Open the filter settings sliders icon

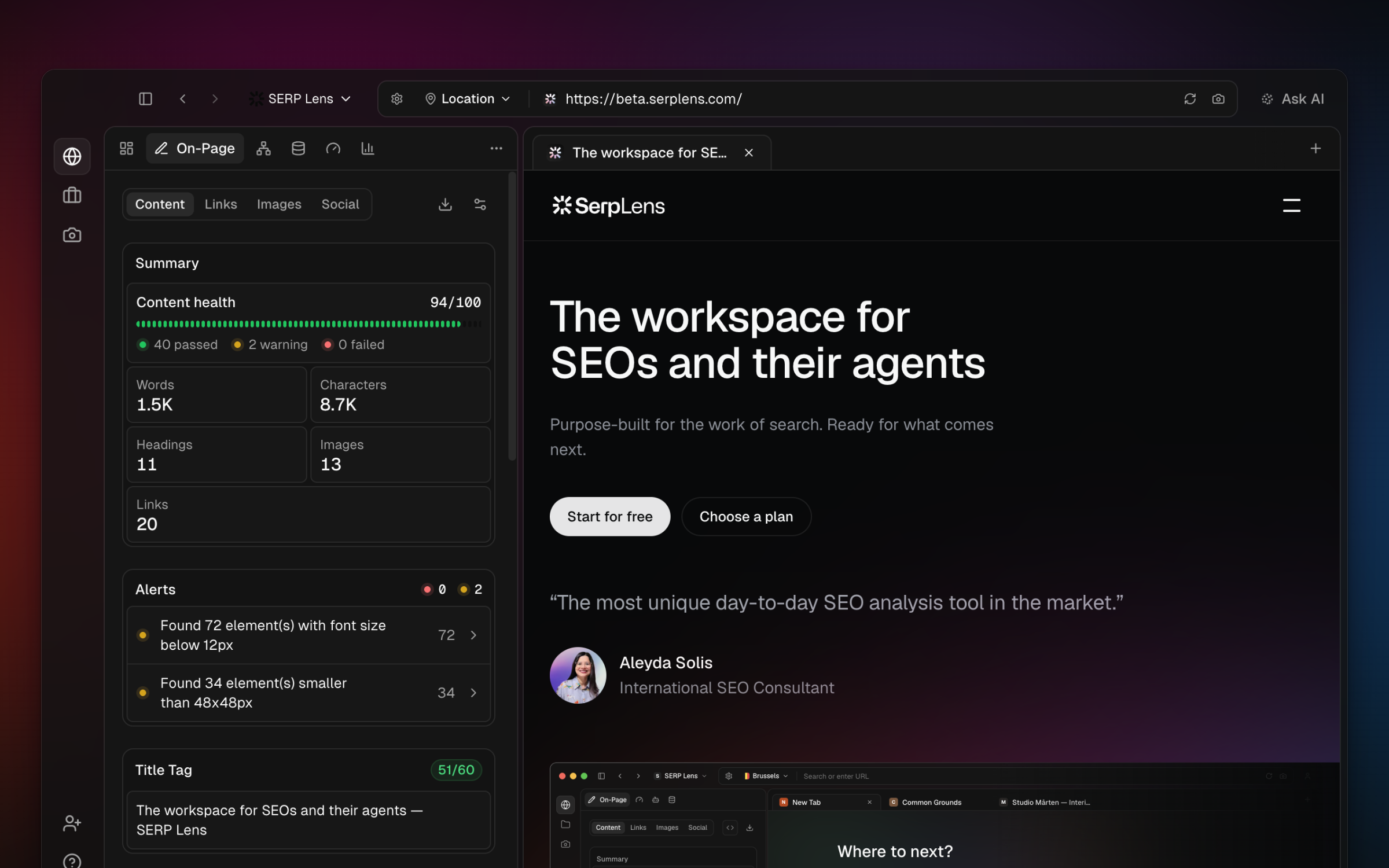[x=480, y=204]
